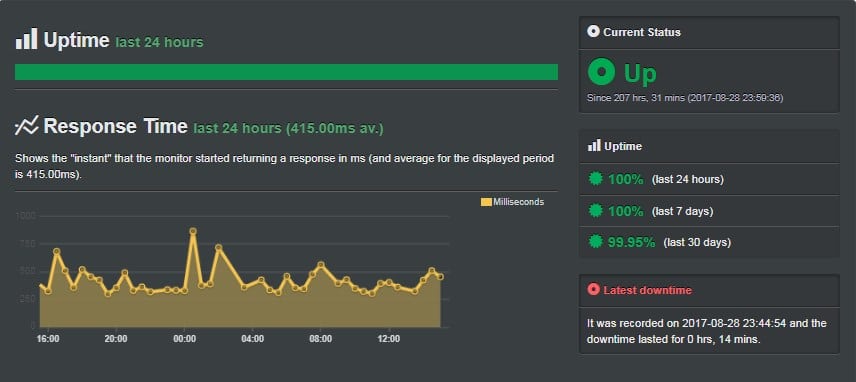This screenshot has height=382, width=856.
Task: Click the Current Status circle icon
Action: [x=593, y=32]
